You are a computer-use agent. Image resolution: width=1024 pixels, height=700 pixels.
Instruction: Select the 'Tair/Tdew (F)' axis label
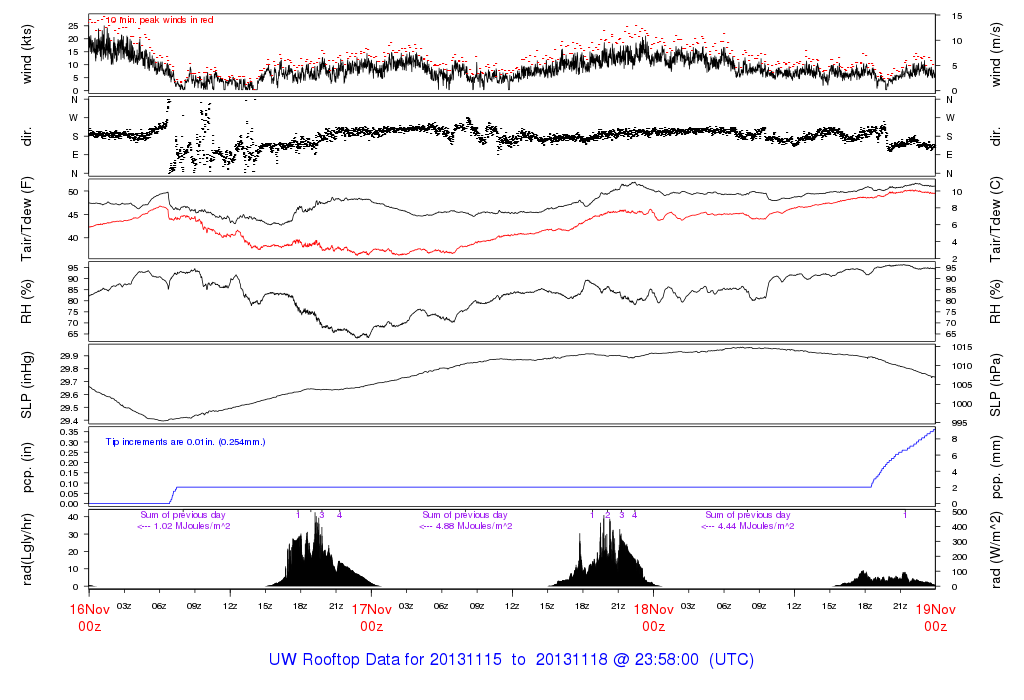(x=27, y=219)
